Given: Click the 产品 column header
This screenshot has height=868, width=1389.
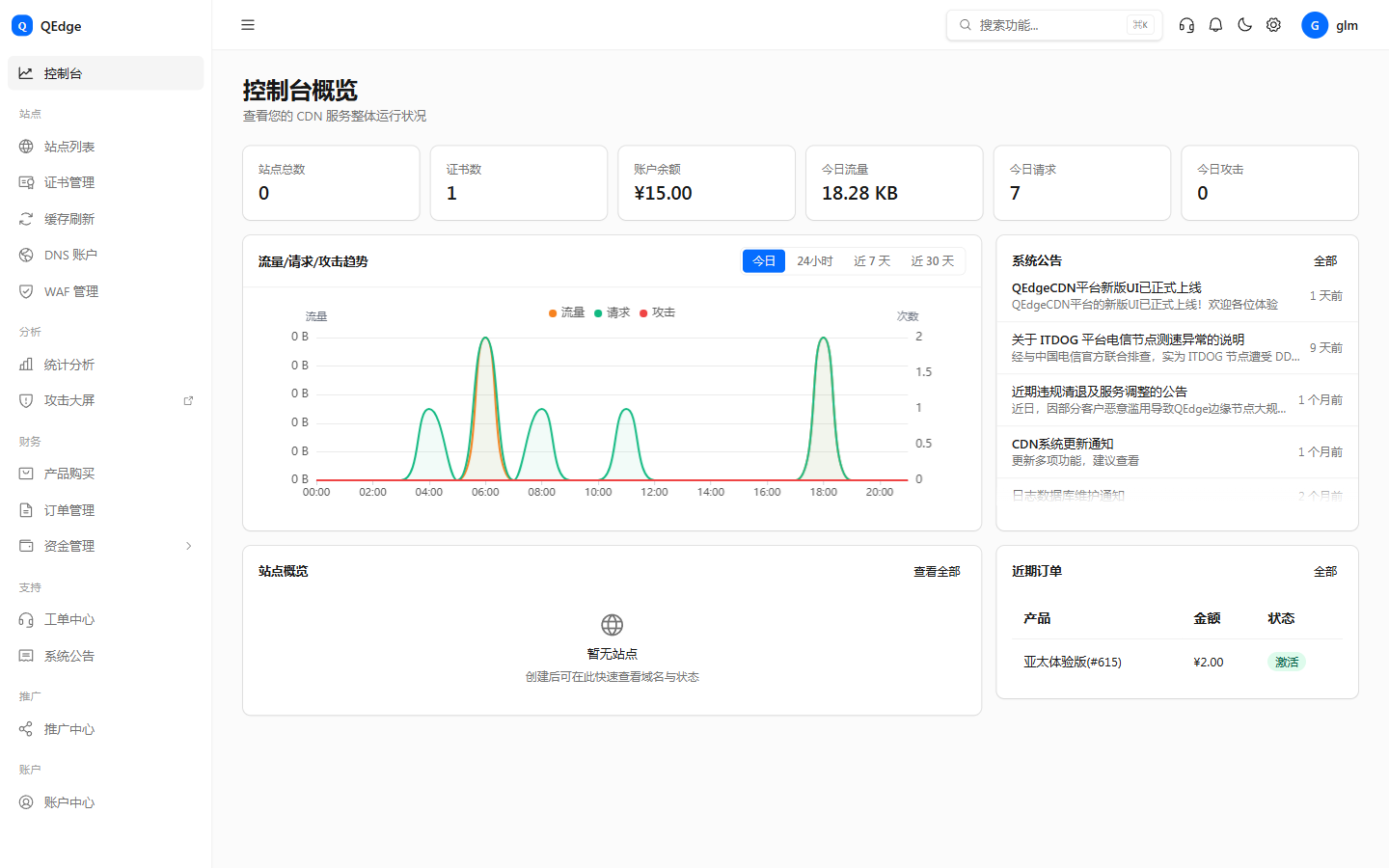Looking at the screenshot, I should [1037, 618].
